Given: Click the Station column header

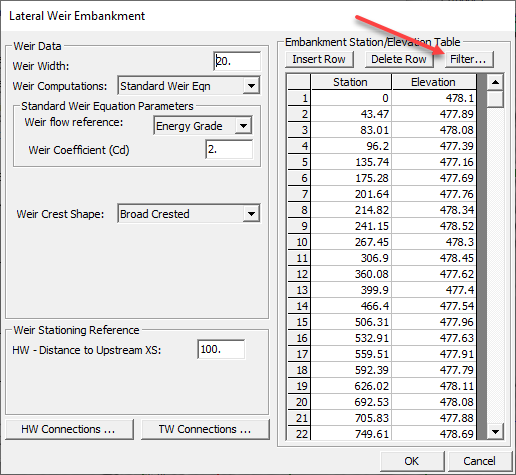Looking at the screenshot, I should [351, 82].
